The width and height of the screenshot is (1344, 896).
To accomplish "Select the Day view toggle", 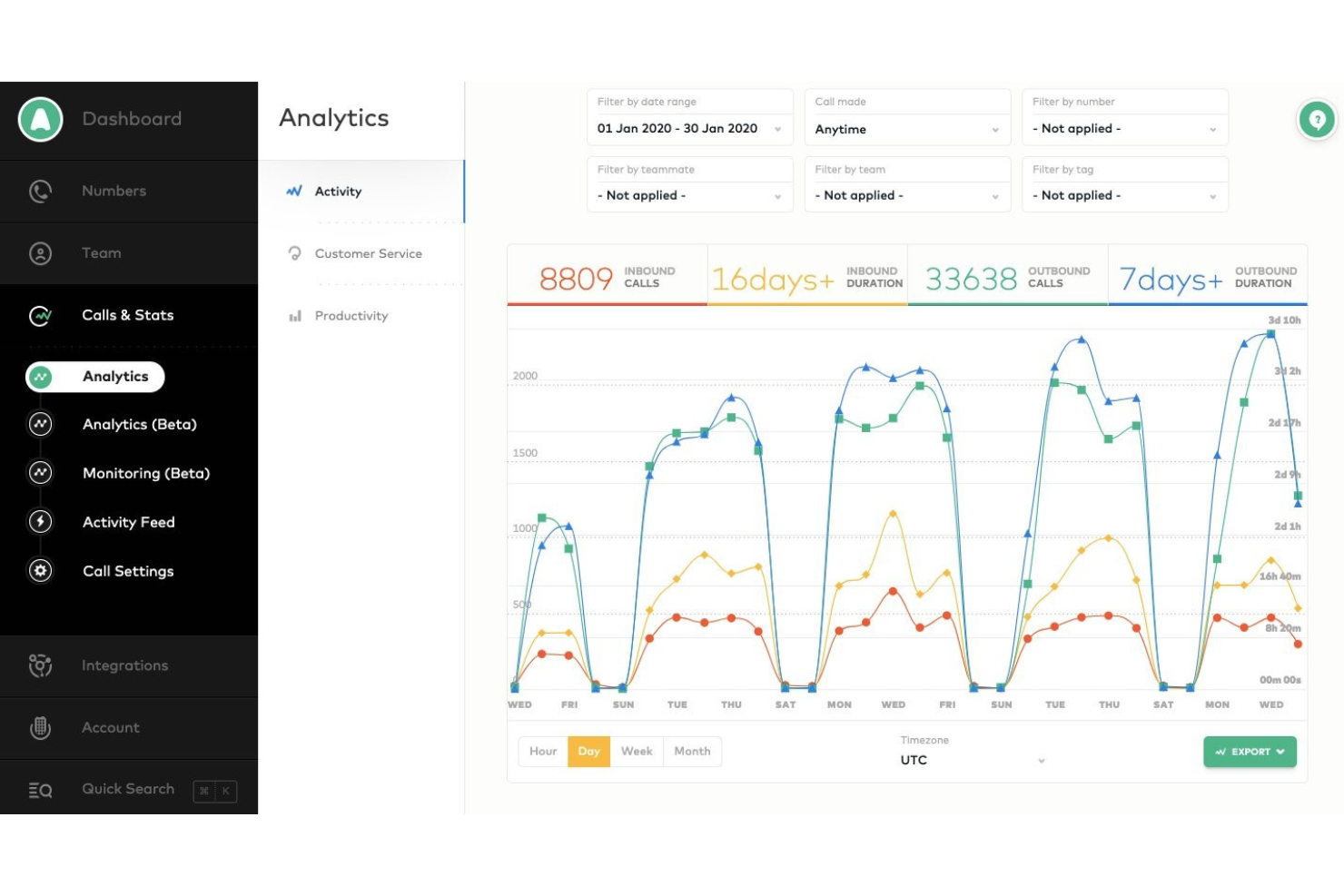I will [588, 751].
